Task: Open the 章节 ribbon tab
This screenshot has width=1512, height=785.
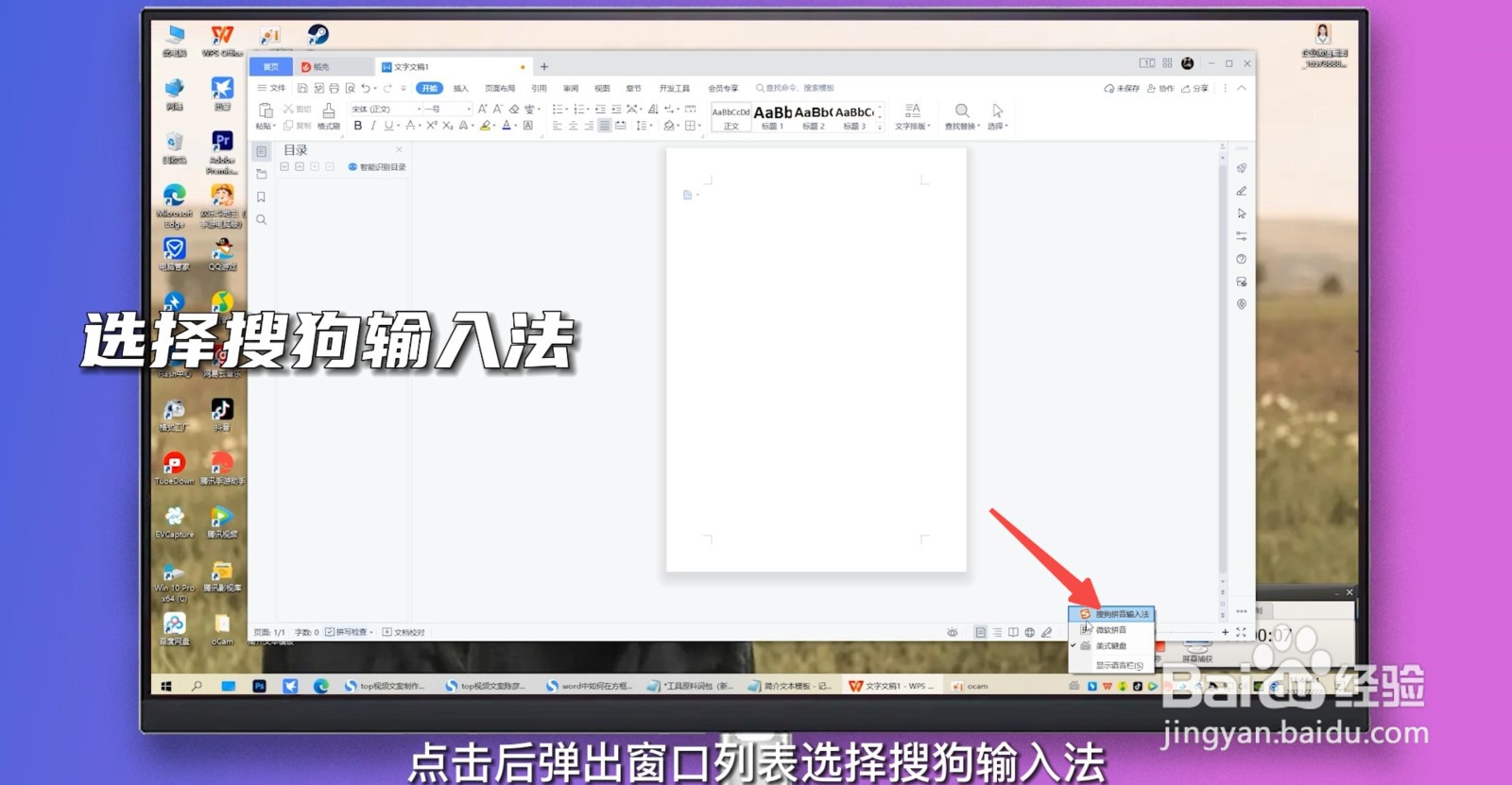Action: pos(633,88)
